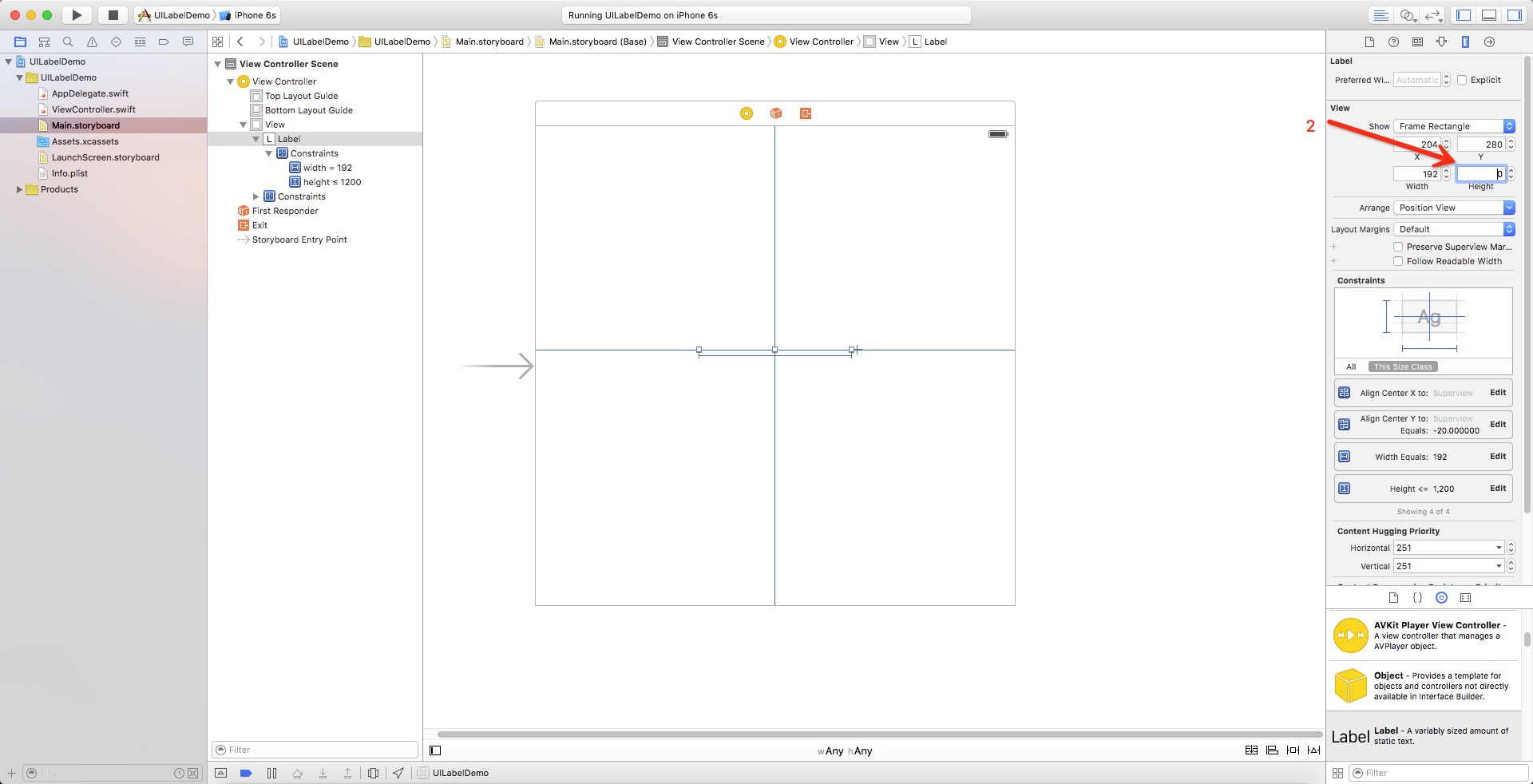Edit the Align Center Y constraint
Image resolution: width=1533 pixels, height=784 pixels.
(x=1497, y=424)
